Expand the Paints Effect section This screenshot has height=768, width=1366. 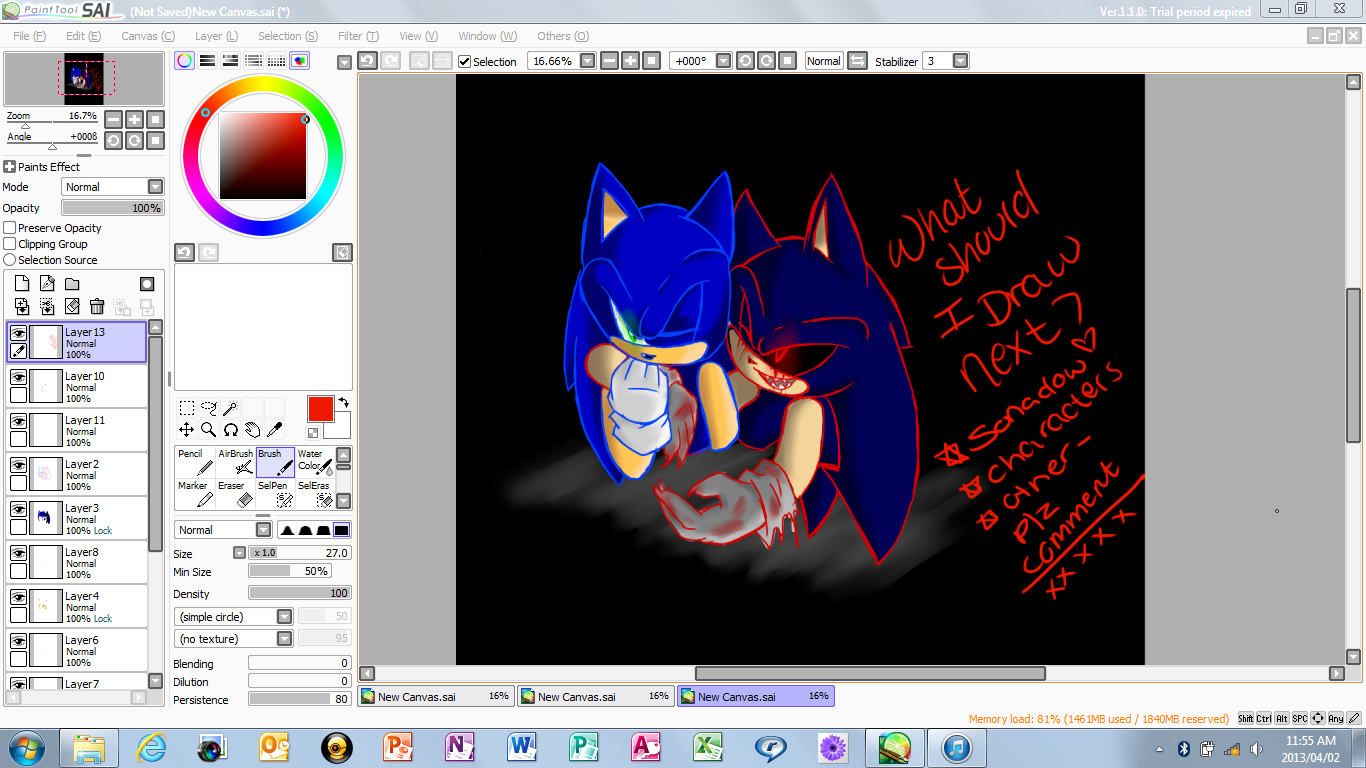(x=9, y=167)
